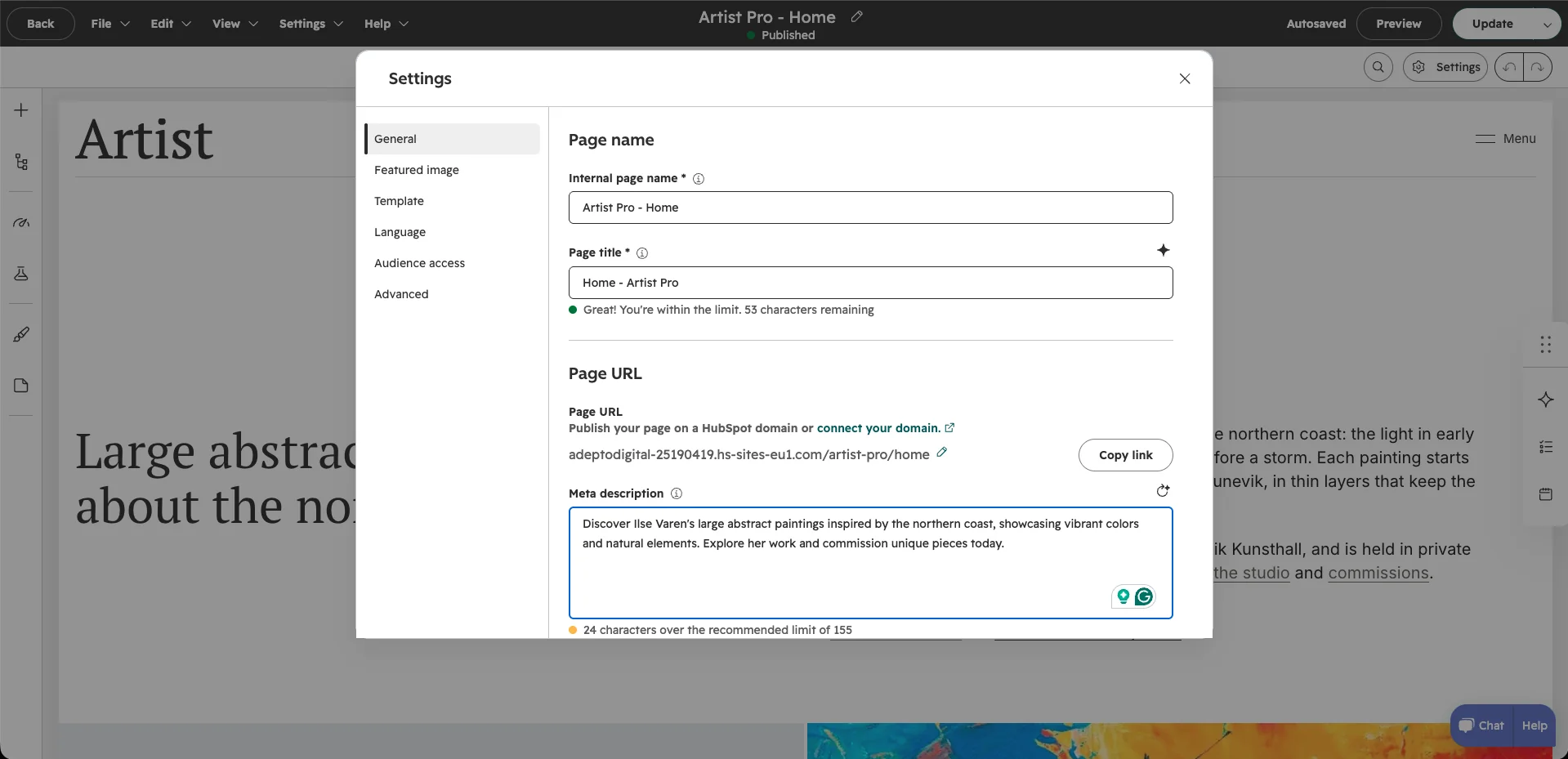
Task: Select the Featured image settings tab
Action: point(452,170)
